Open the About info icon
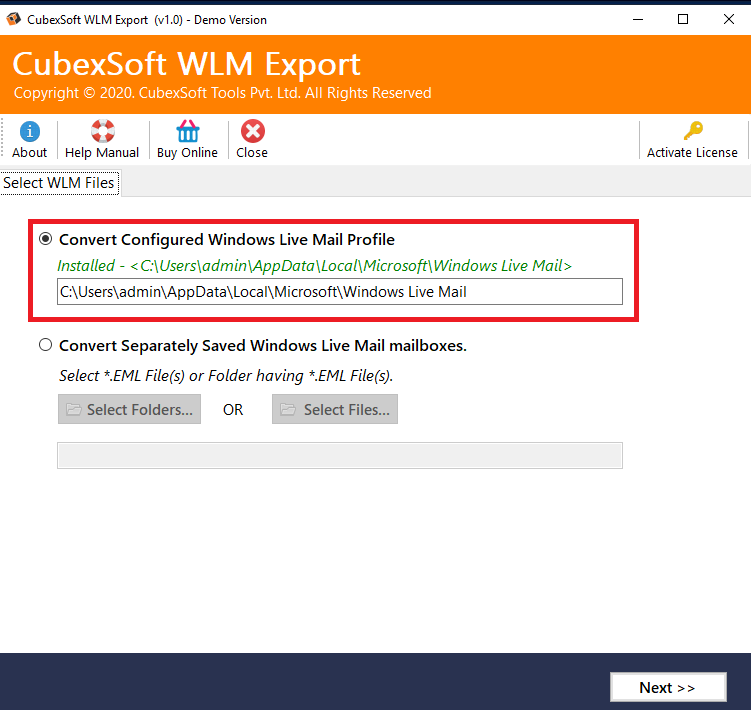The image size is (751, 710). click(30, 132)
